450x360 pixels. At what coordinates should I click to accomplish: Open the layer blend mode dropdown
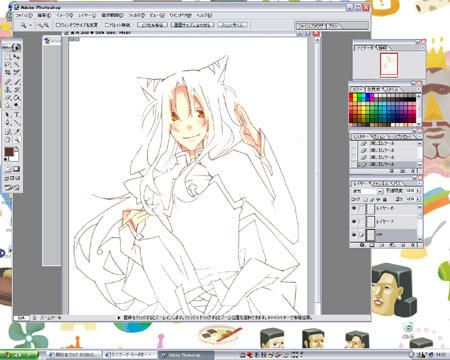380,191
